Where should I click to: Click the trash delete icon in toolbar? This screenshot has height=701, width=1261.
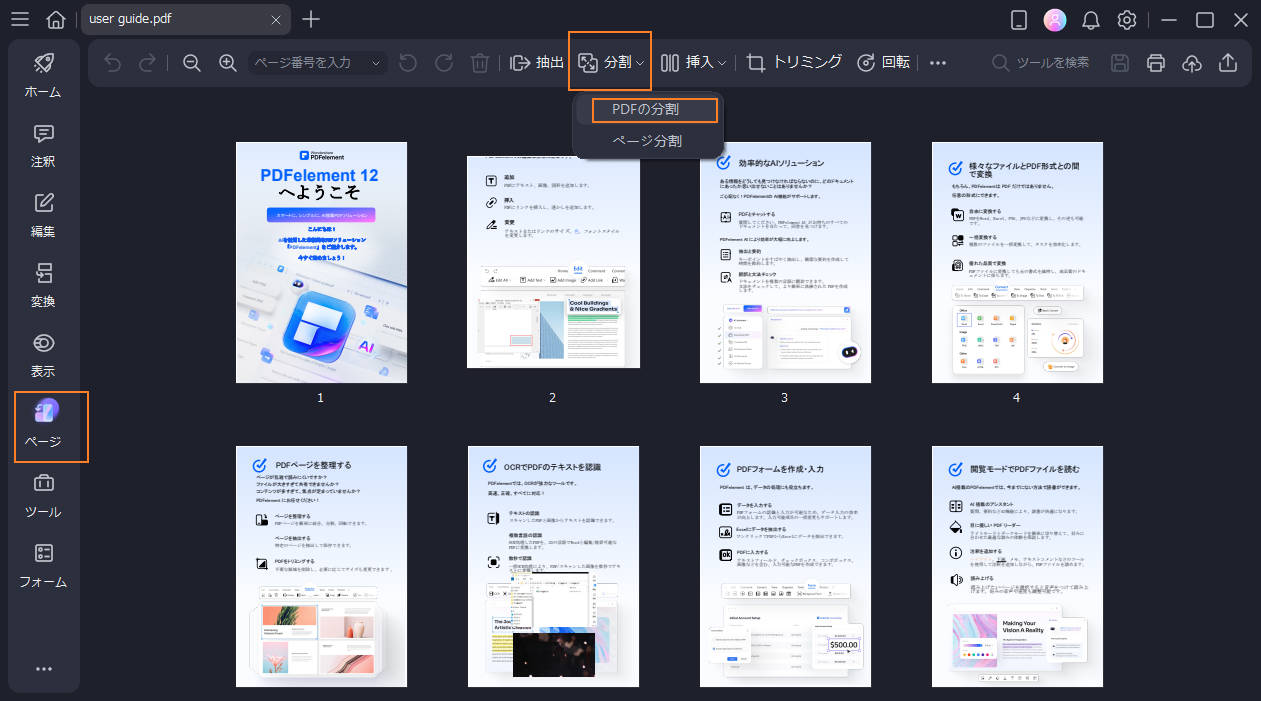(480, 62)
